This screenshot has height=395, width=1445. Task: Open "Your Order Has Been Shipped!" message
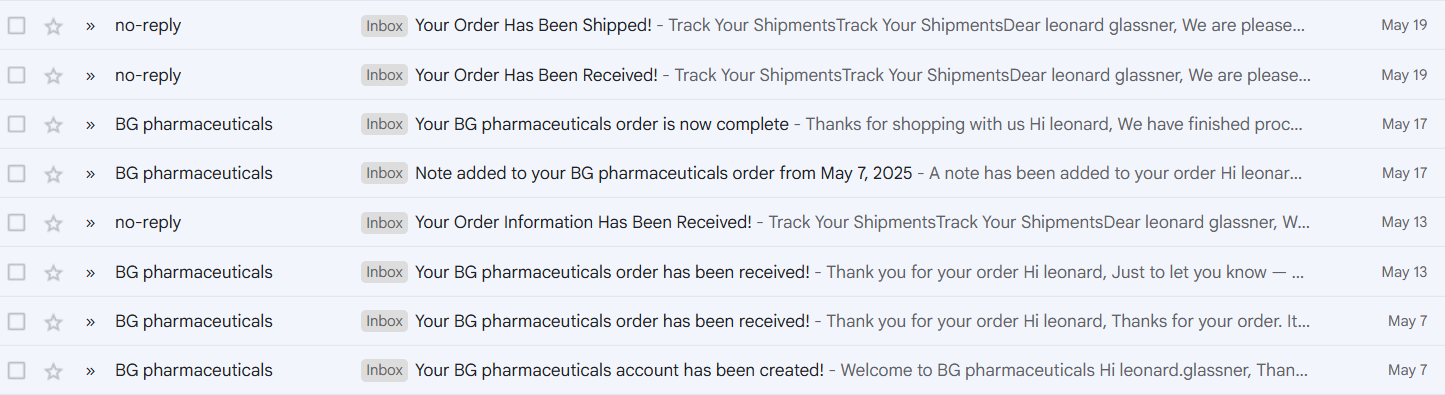point(533,25)
